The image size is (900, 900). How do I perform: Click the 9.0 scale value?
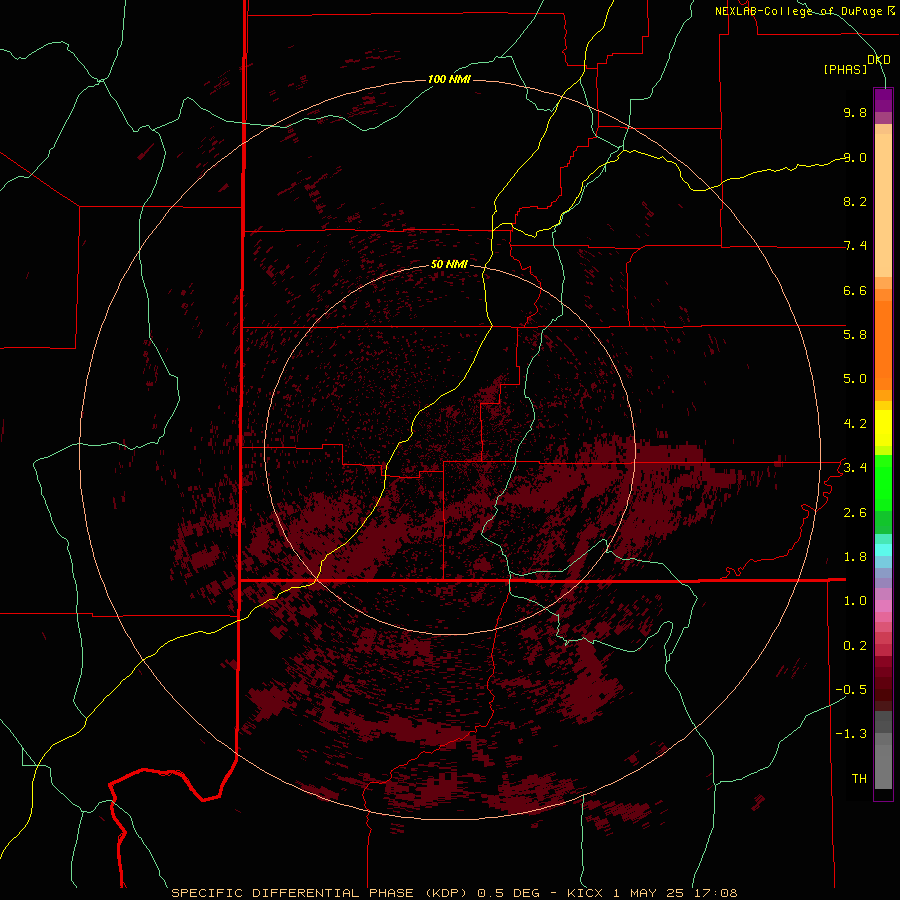click(x=855, y=157)
